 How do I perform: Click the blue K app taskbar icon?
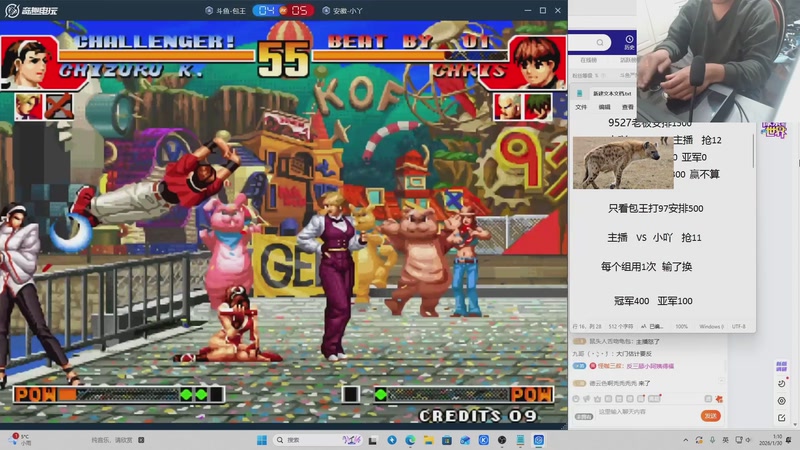click(x=484, y=440)
